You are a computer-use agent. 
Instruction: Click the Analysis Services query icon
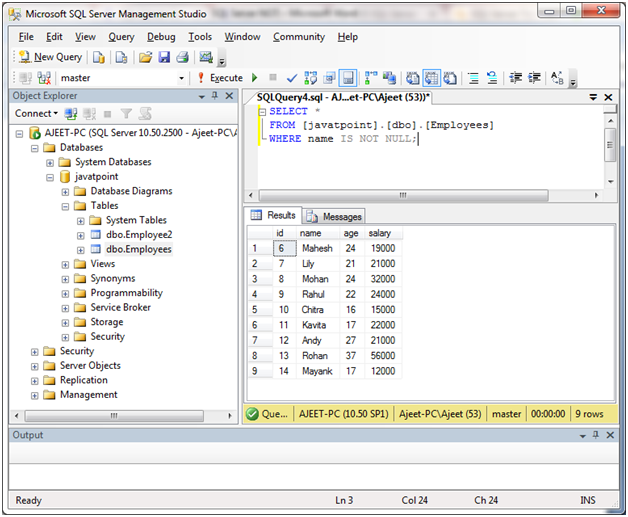(x=121, y=57)
